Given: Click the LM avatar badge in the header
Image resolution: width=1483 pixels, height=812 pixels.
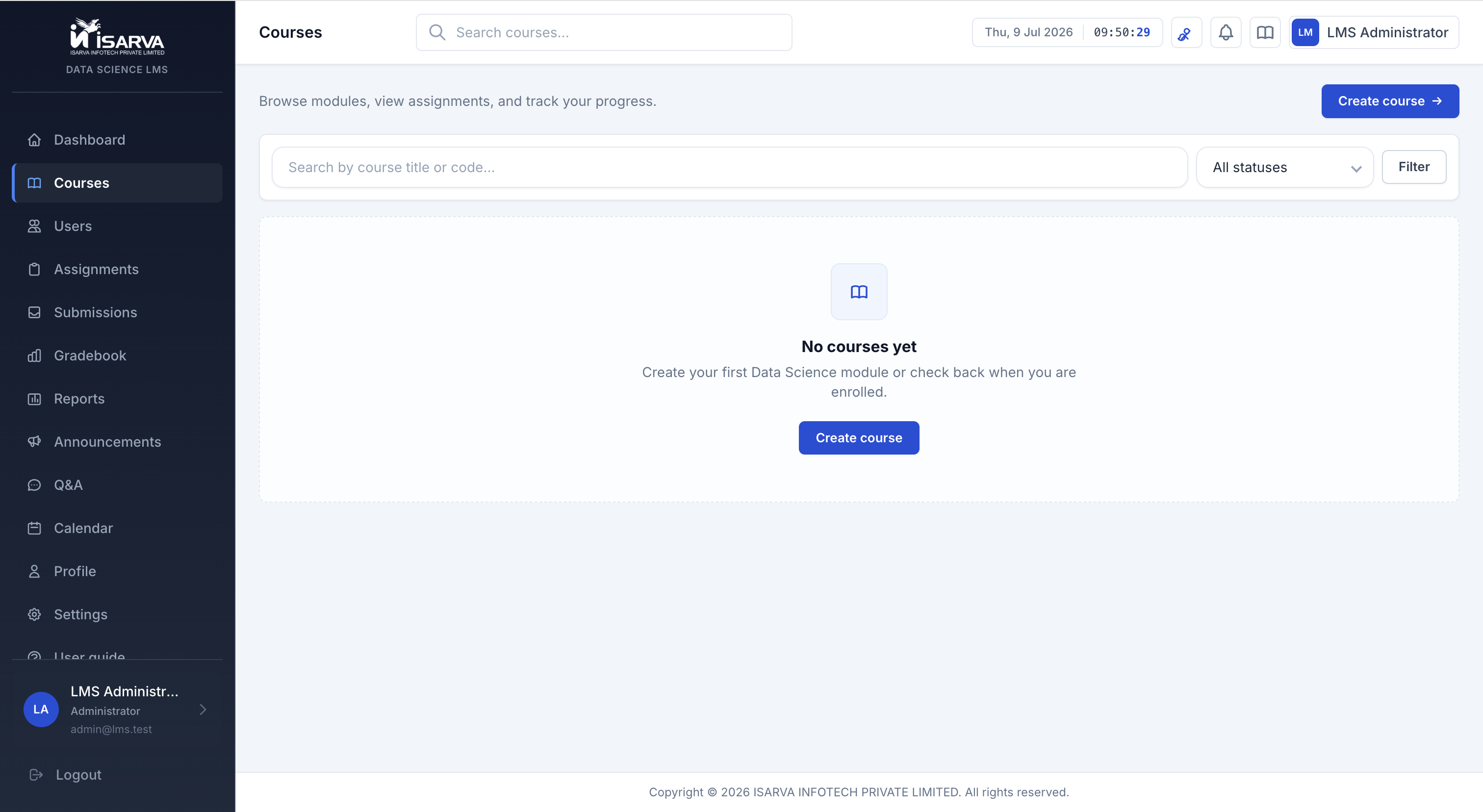Looking at the screenshot, I should click(1305, 33).
